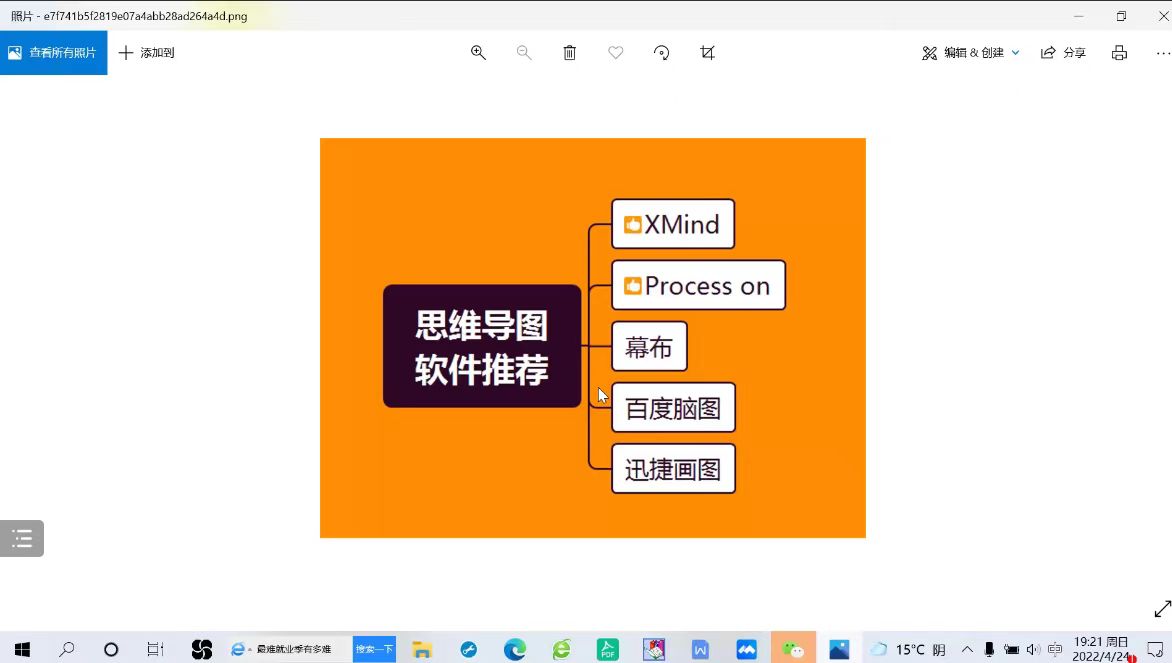
Task: Open File Explorer from the taskbar
Action: pos(422,650)
